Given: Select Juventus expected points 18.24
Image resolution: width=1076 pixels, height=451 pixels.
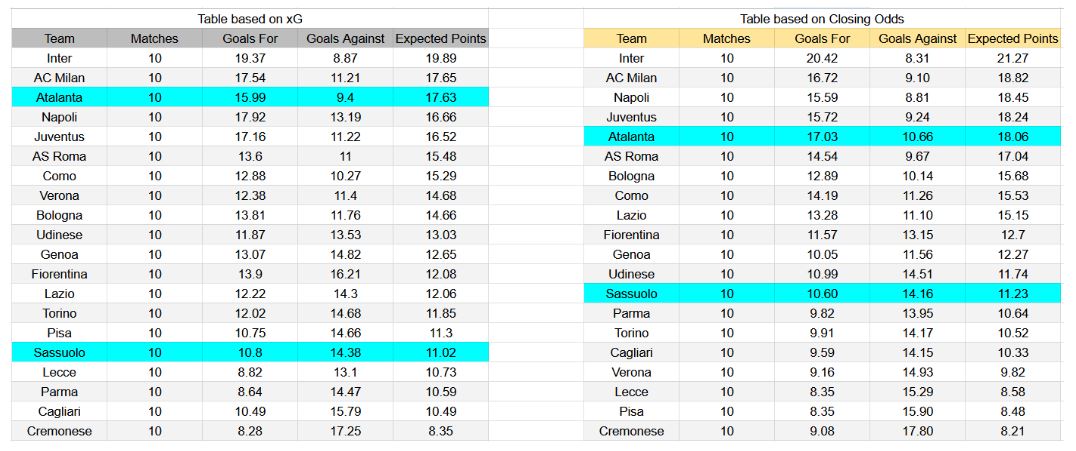Looking at the screenshot, I should [1013, 117].
